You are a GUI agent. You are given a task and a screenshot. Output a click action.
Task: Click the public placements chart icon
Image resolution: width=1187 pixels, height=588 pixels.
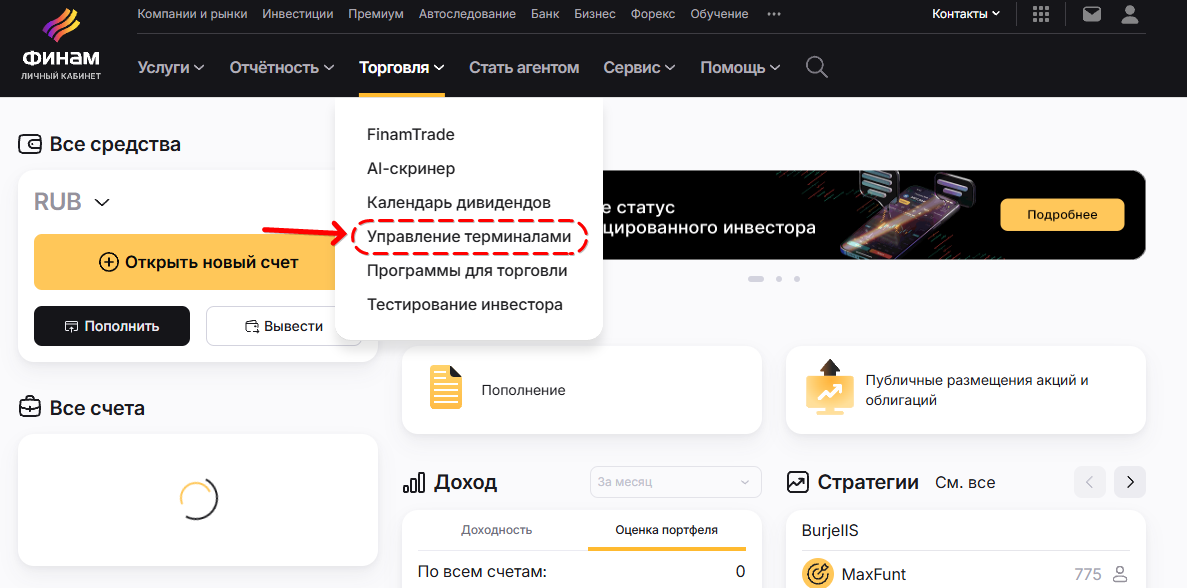(829, 388)
